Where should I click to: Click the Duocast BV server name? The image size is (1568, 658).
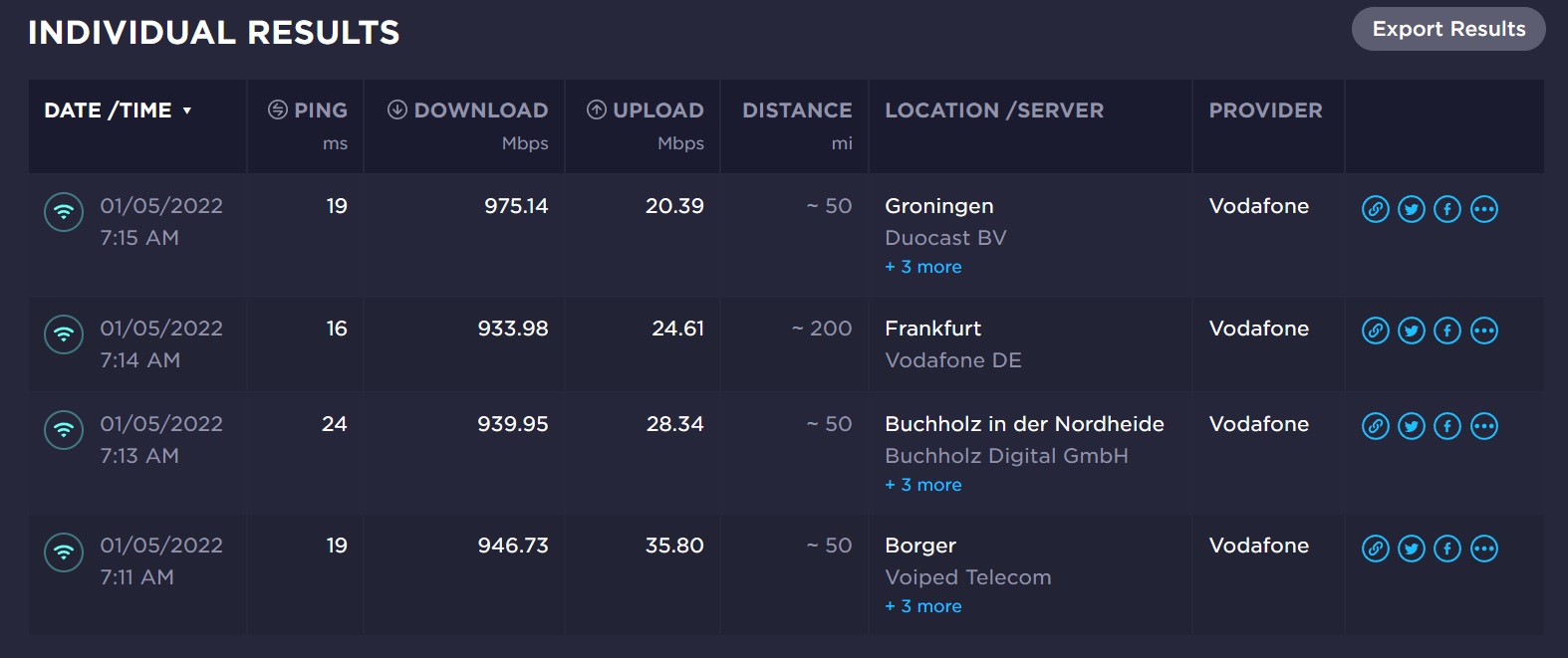click(945, 238)
